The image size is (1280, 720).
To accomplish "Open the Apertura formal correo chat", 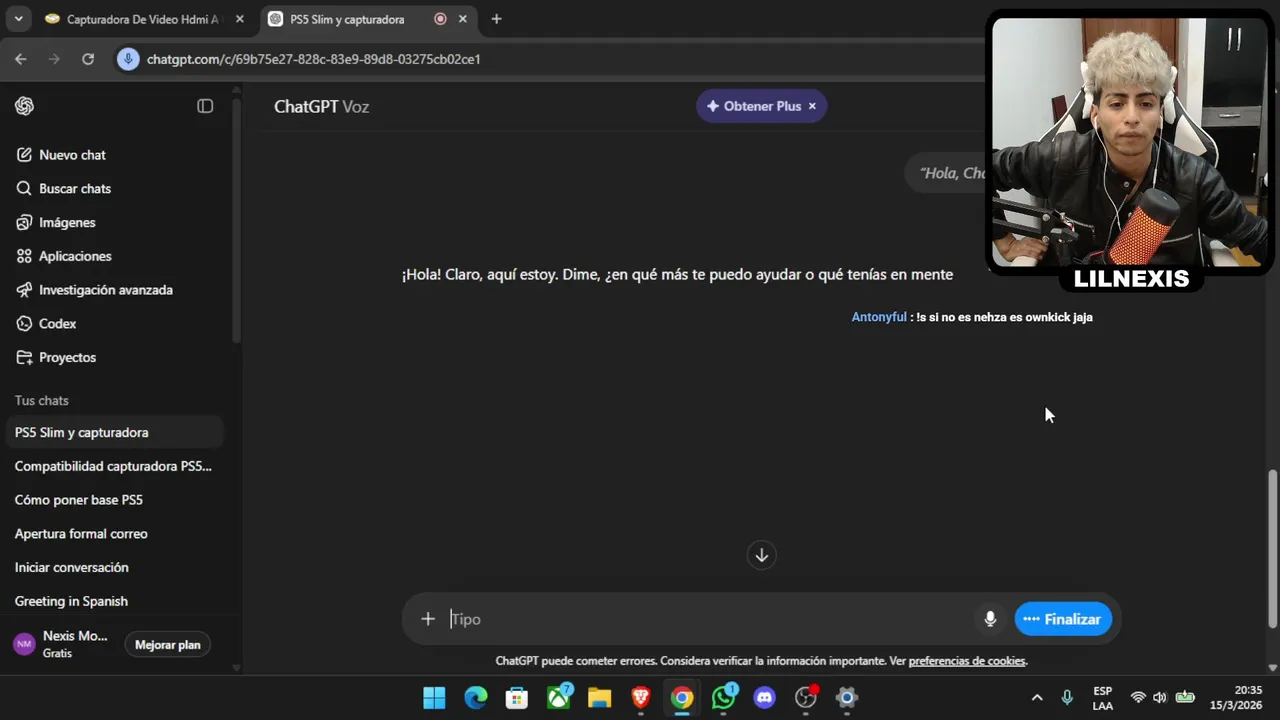I will tap(115, 534).
